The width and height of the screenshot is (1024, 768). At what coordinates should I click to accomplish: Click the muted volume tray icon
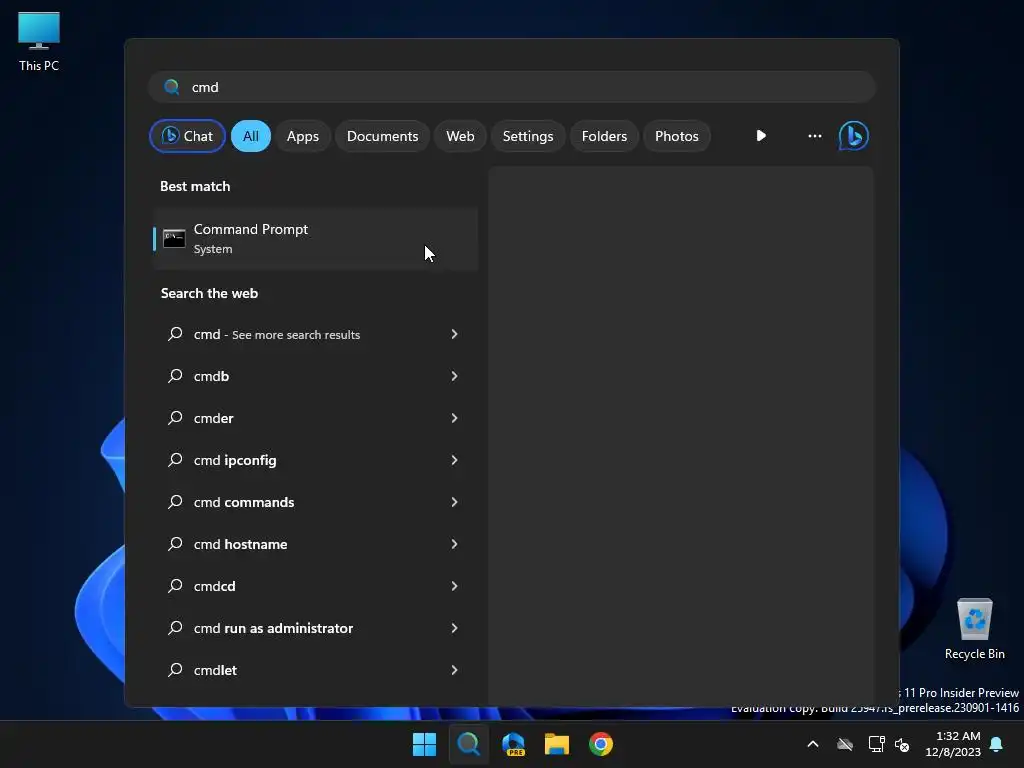[902, 744]
